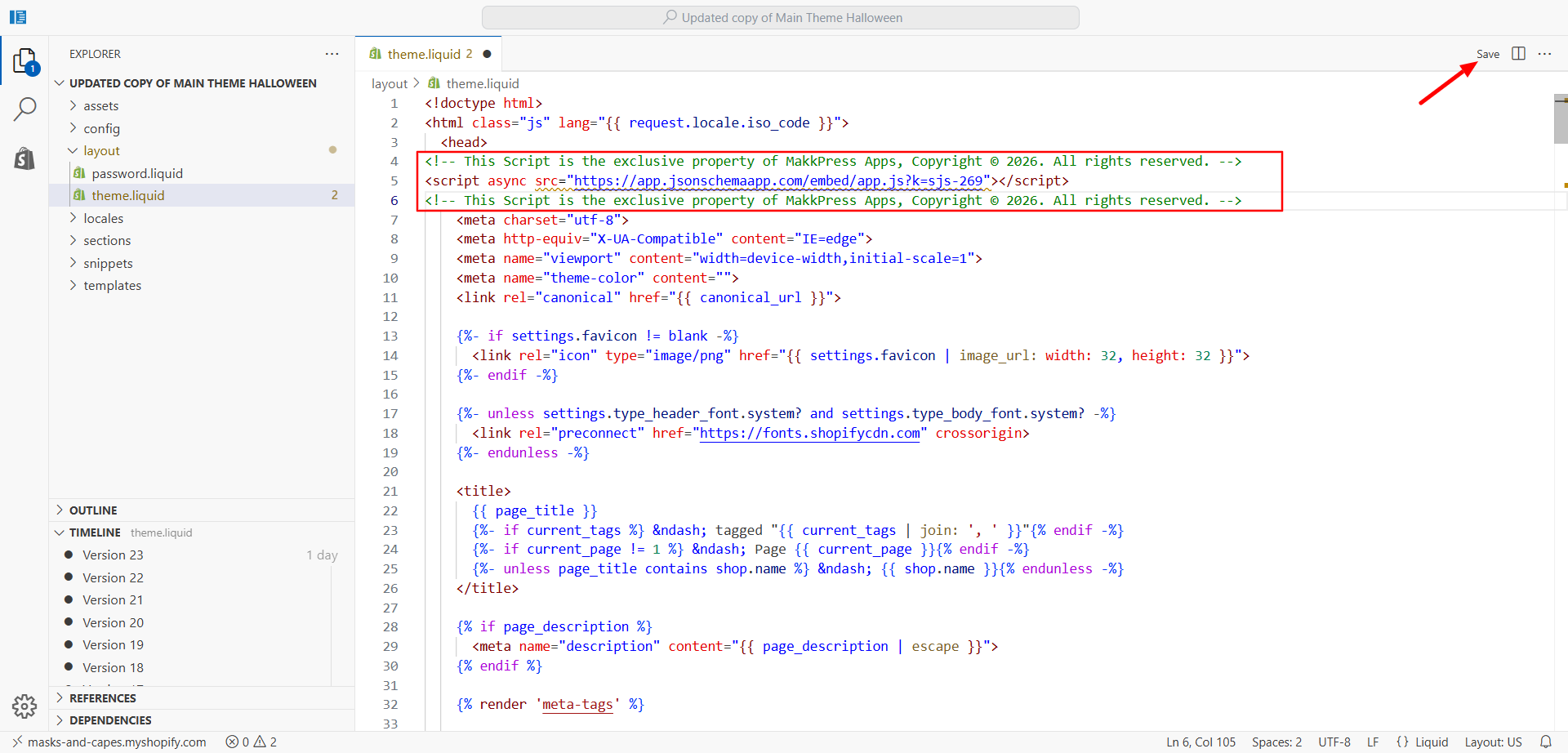This screenshot has height=753, width=1568.
Task: Open the Search view icon
Action: [x=24, y=109]
